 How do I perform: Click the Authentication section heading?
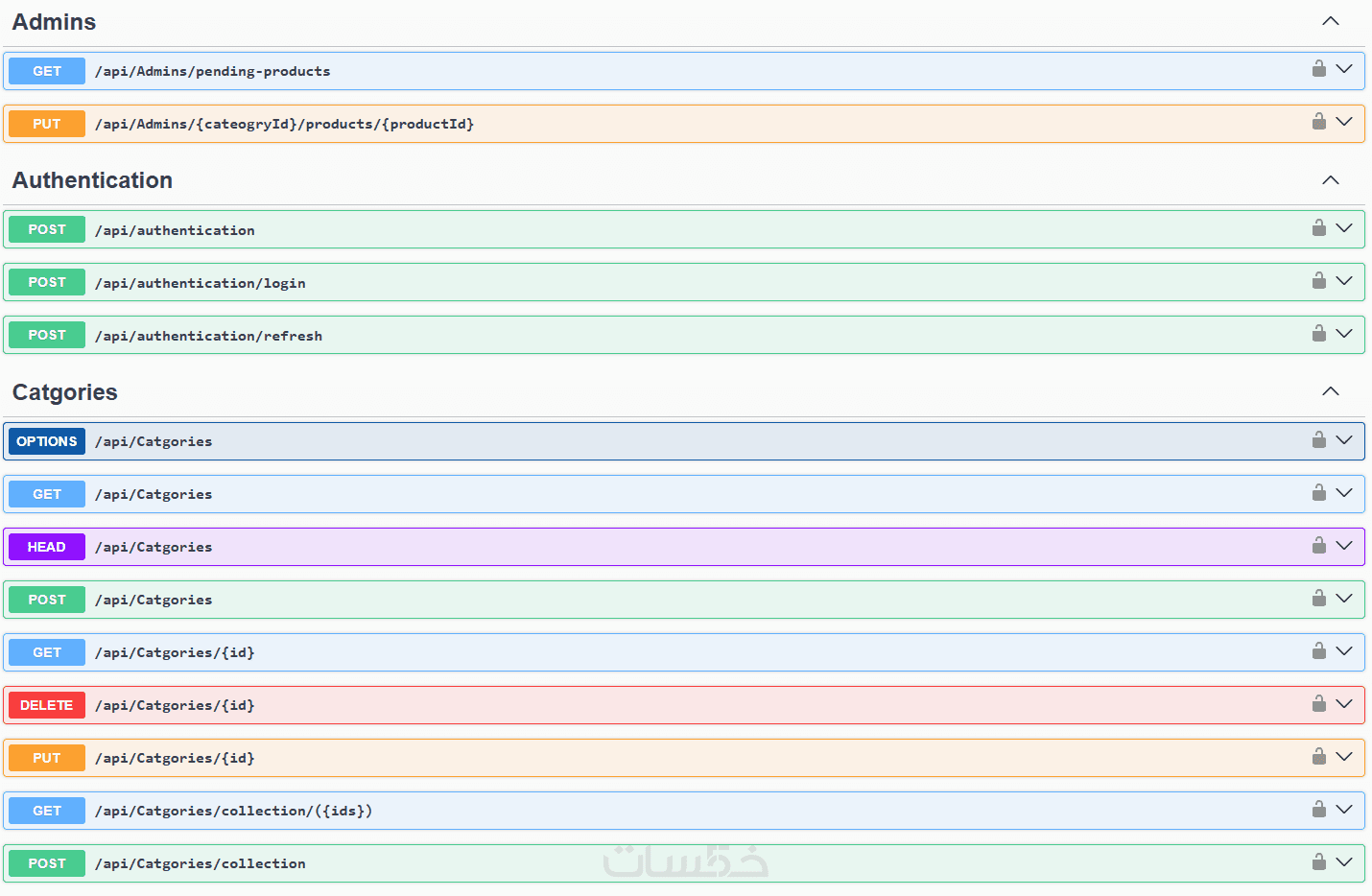92,180
